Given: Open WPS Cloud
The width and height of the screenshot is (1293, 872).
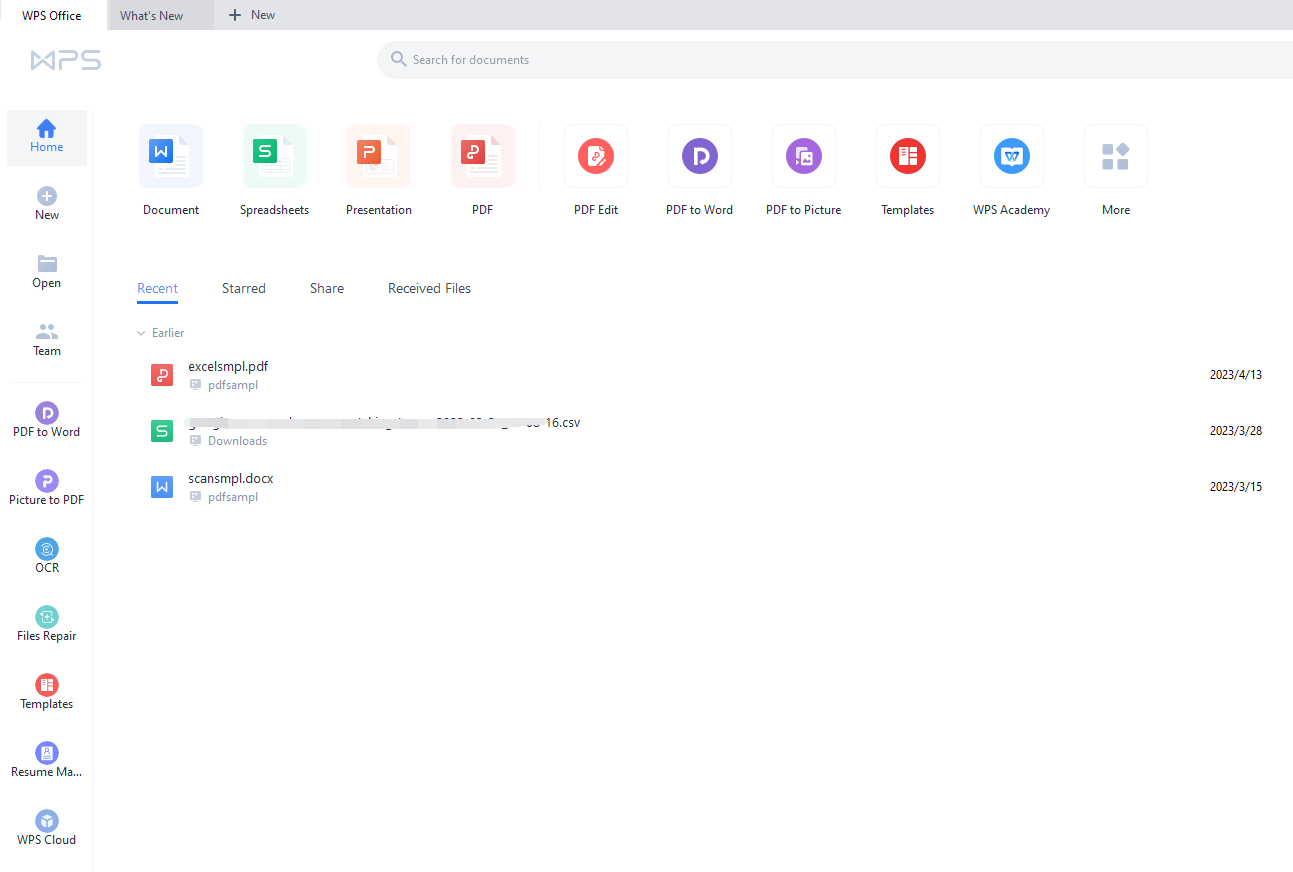Looking at the screenshot, I should (x=47, y=828).
